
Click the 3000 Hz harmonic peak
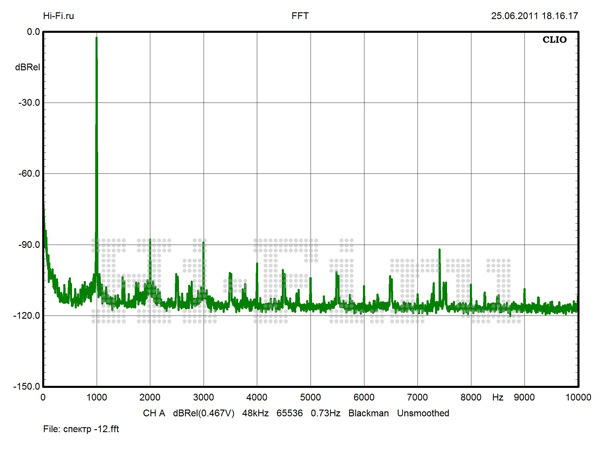pos(203,242)
